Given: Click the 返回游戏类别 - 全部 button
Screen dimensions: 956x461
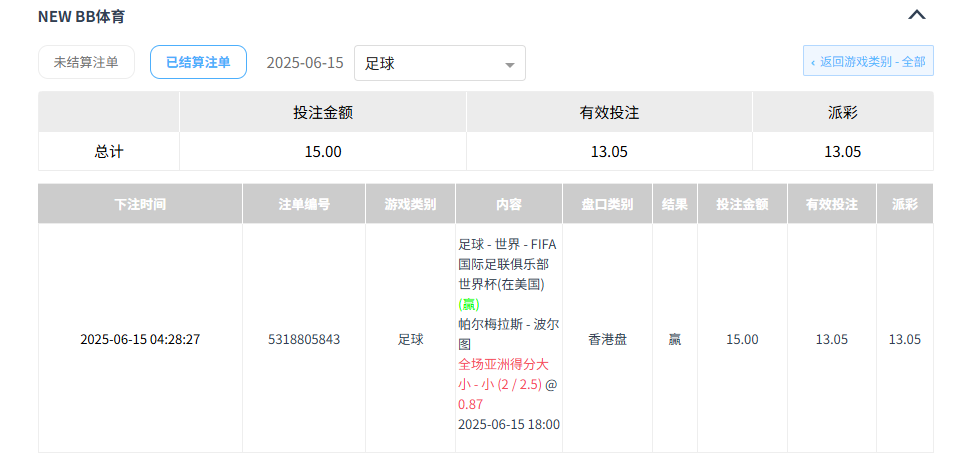Looking at the screenshot, I should tap(867, 62).
